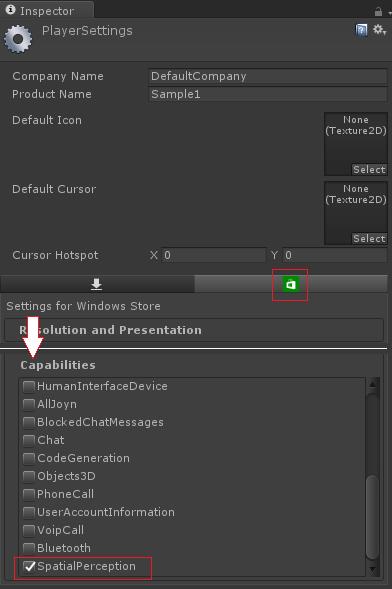392x589 pixels.
Task: Toggle the Inspector lock icon
Action: [x=378, y=12]
